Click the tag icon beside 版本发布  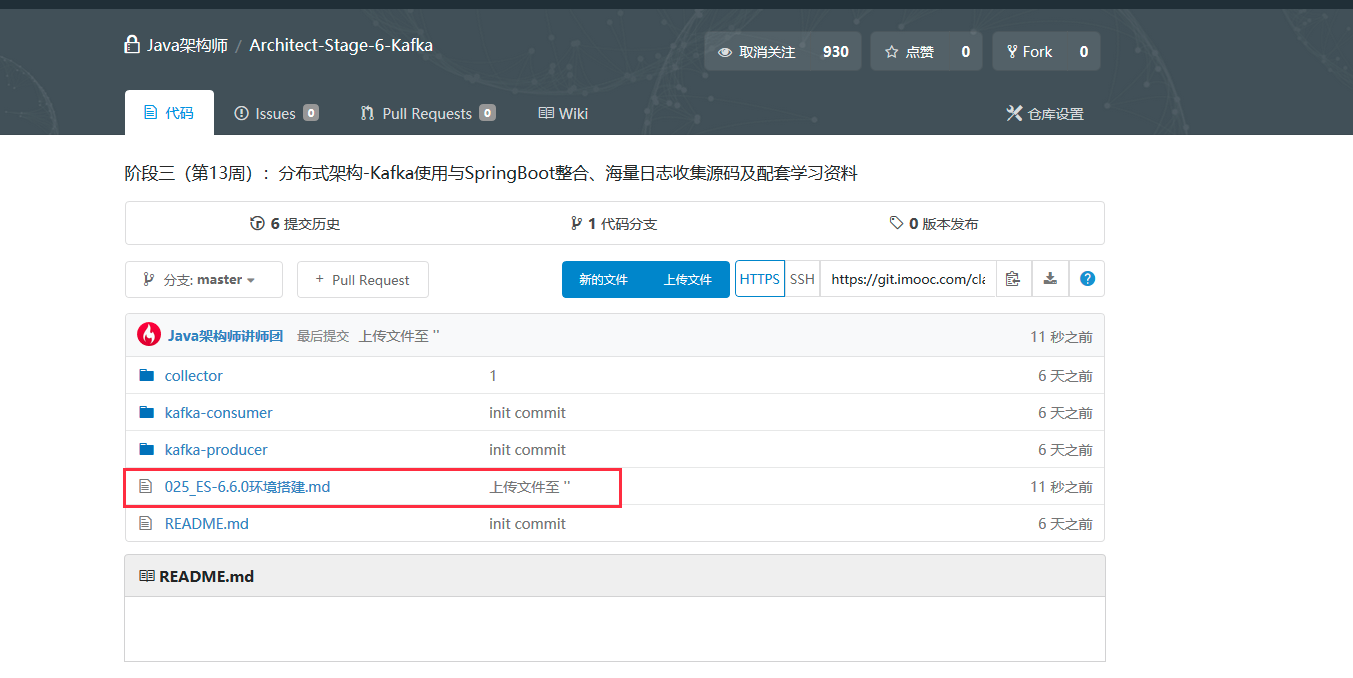[x=896, y=223]
